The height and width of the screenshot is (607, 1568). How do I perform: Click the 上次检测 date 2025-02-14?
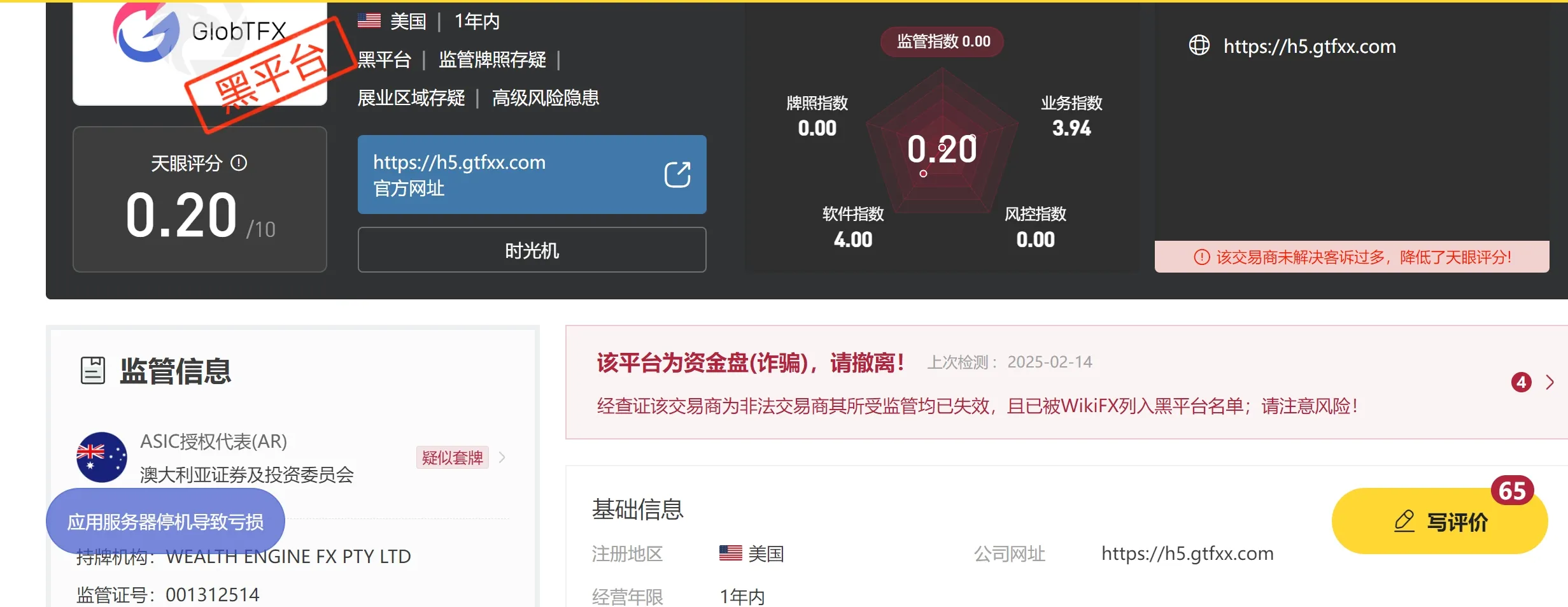pyautogui.click(x=1050, y=362)
